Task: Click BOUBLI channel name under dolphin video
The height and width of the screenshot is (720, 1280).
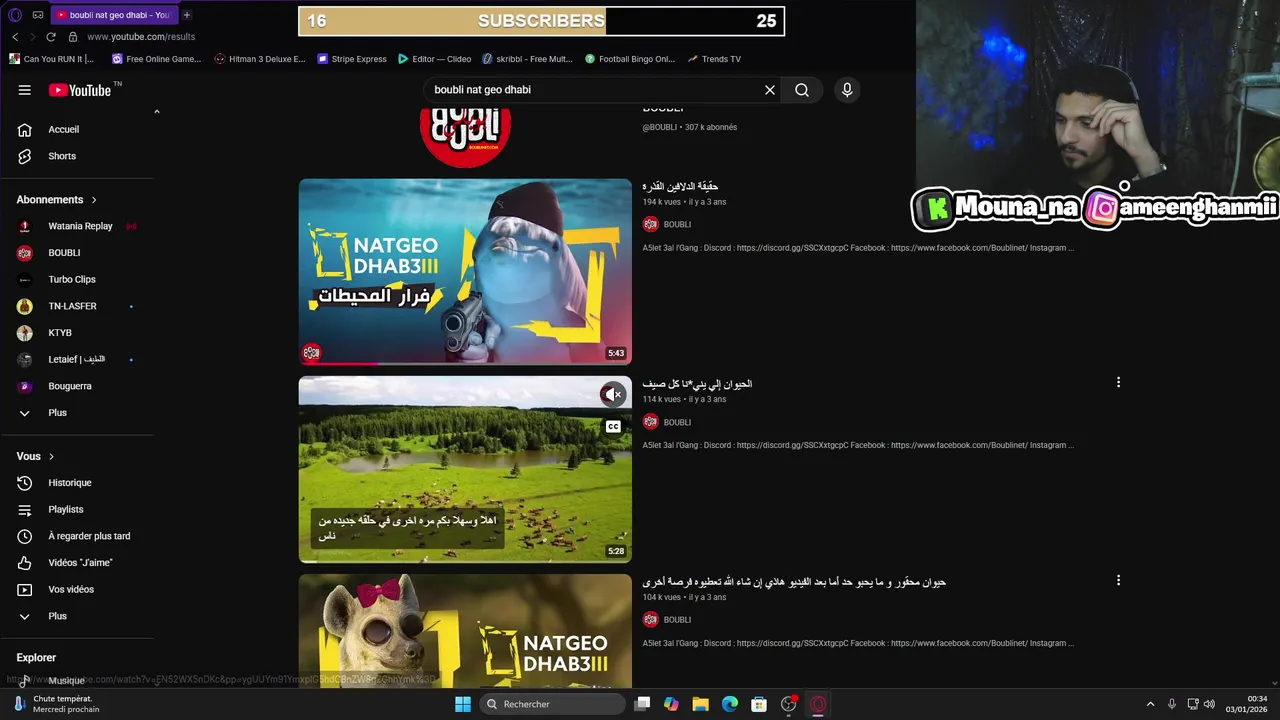Action: [x=677, y=225]
